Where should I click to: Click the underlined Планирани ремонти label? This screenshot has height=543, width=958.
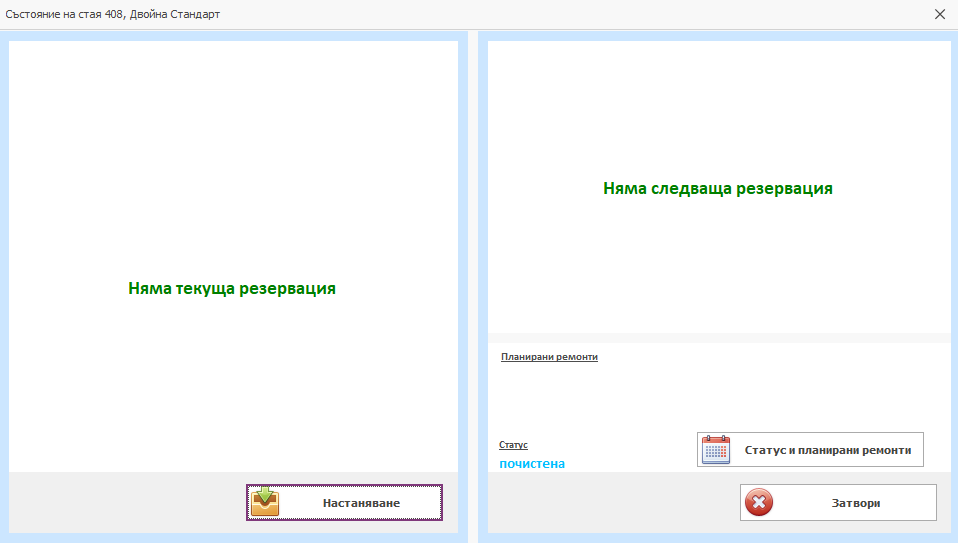pyautogui.click(x=549, y=357)
